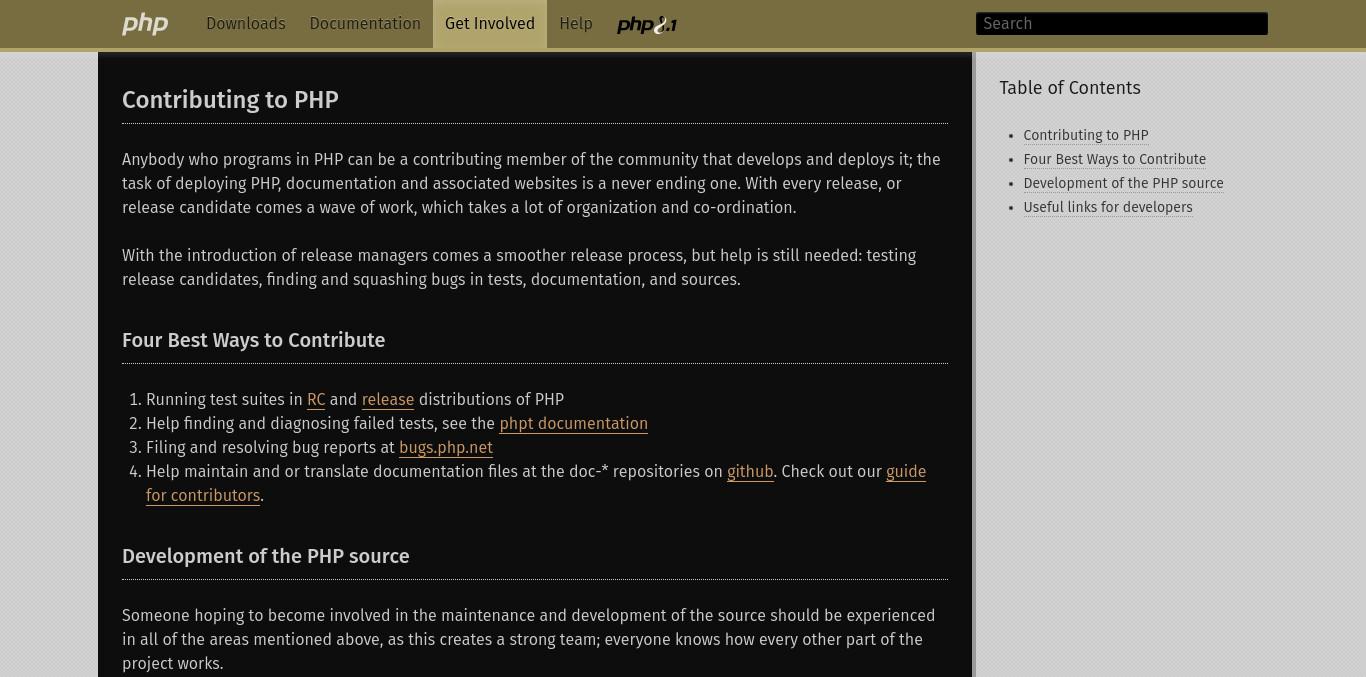This screenshot has width=1366, height=677.
Task: Click the Table of Contents heading
Action: coord(1070,88)
